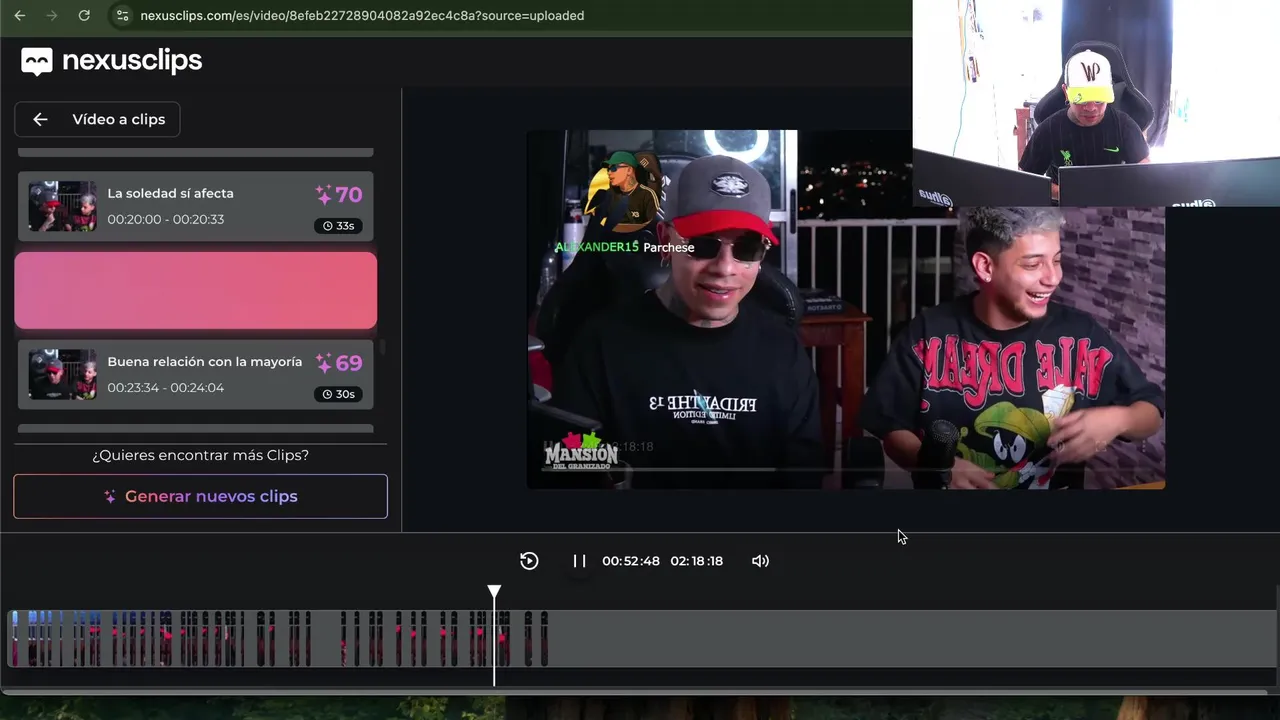This screenshot has height=720, width=1280.
Task: Mute the video with speaker icon
Action: (760, 561)
